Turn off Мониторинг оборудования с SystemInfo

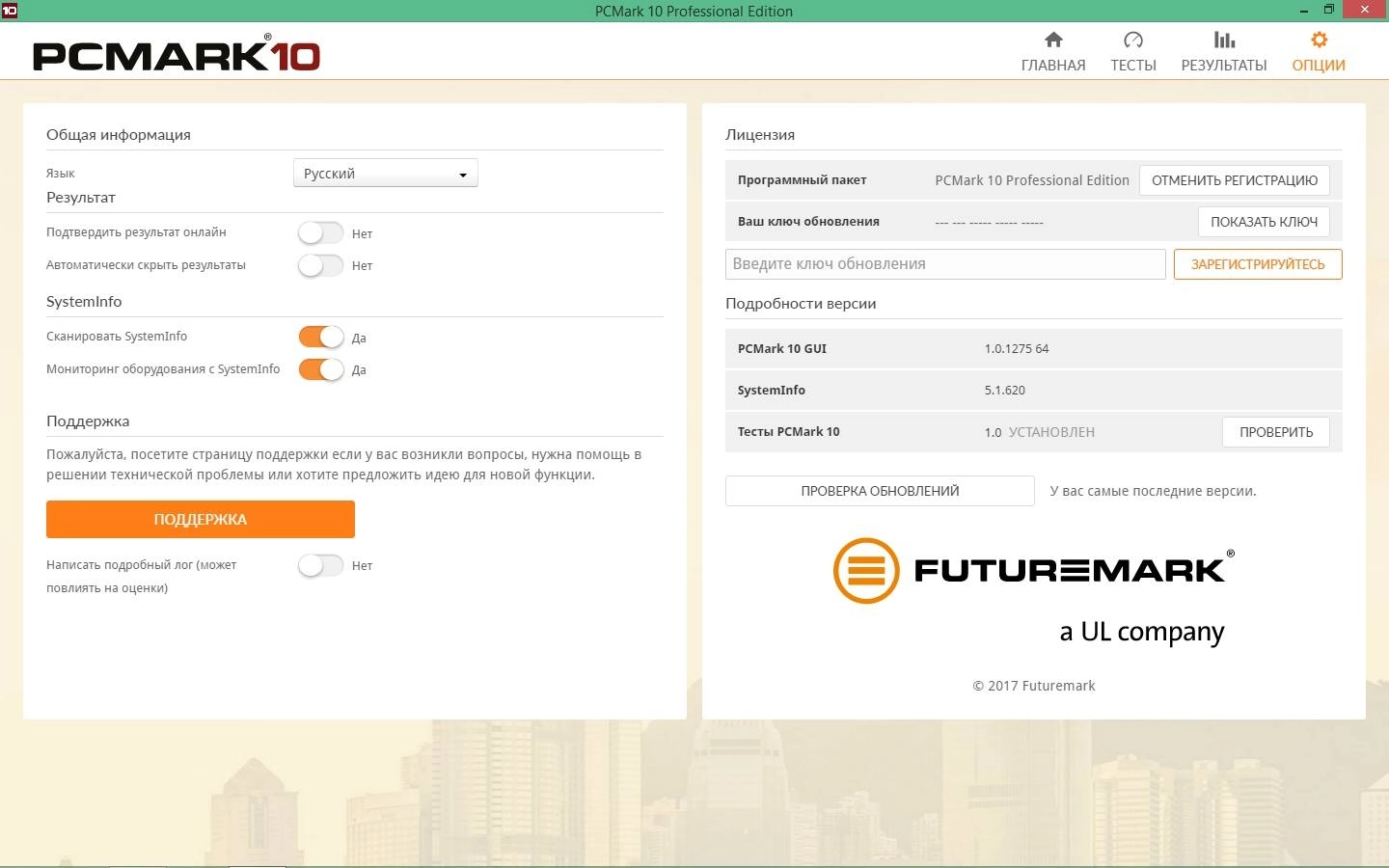320,369
